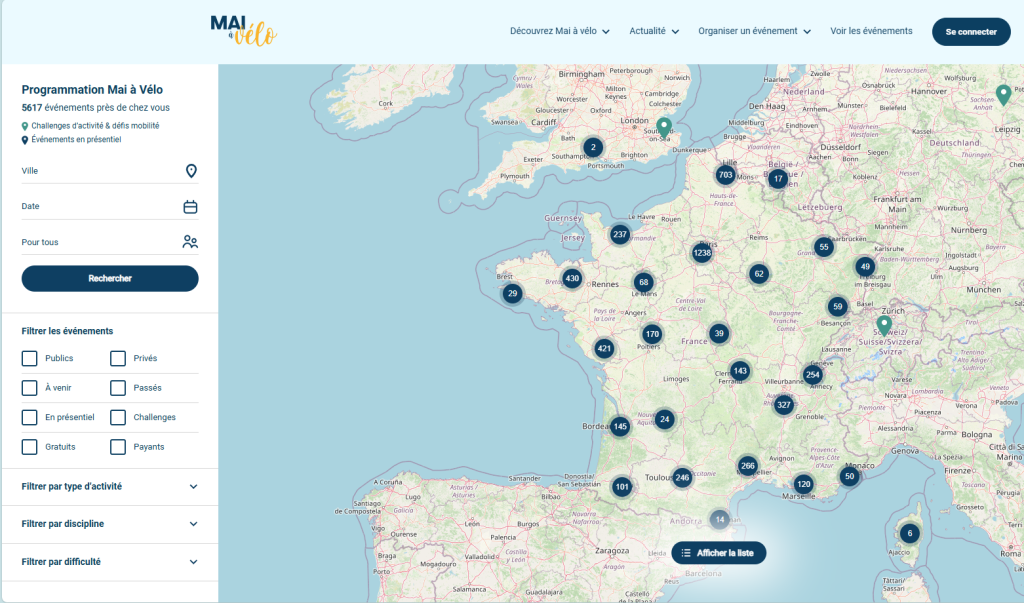Show the list with Afficher la liste

718,553
